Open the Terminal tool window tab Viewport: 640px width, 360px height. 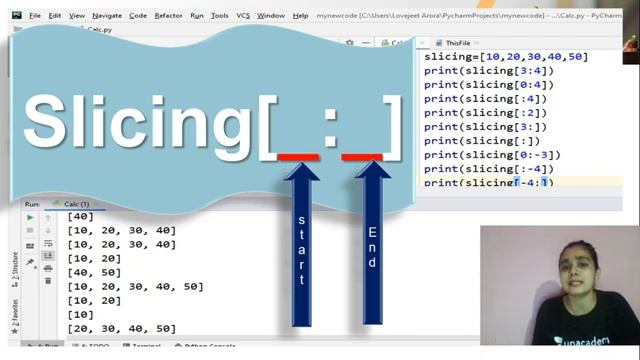(142, 346)
